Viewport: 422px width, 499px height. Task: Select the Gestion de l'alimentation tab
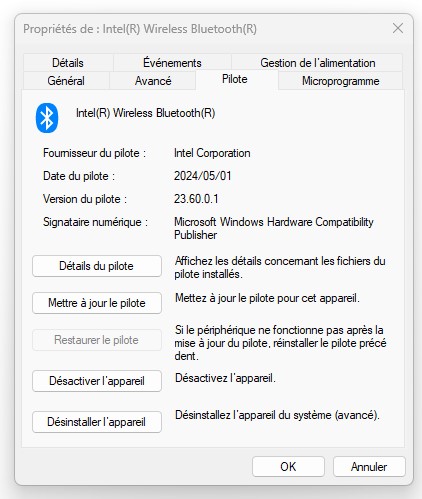point(317,63)
